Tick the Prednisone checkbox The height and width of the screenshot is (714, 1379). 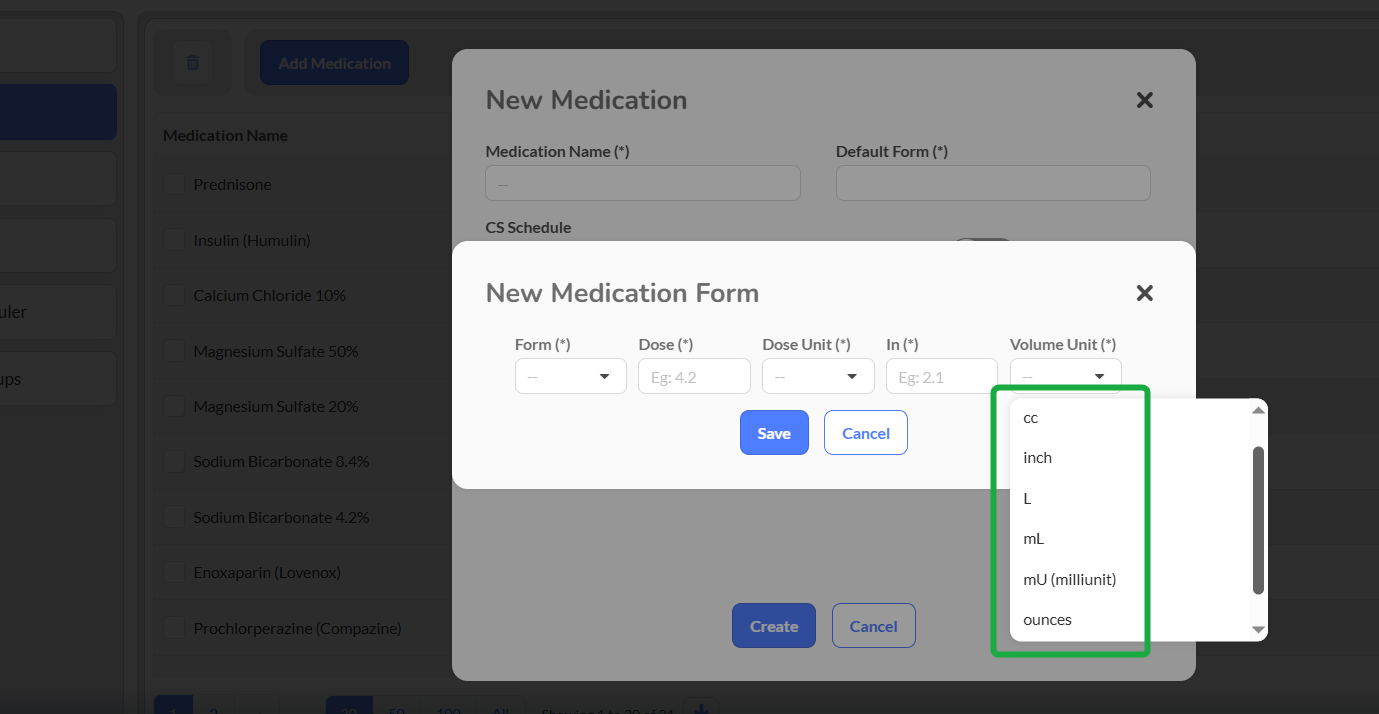click(x=175, y=184)
